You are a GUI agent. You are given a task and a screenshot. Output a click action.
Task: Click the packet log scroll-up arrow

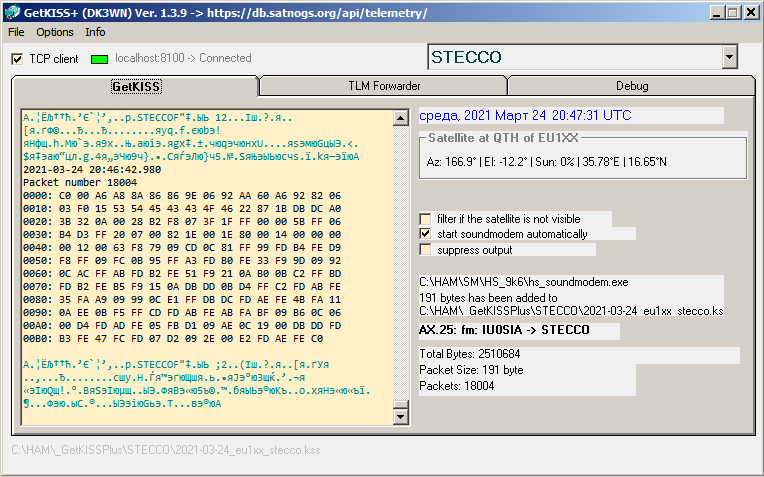coord(401,118)
